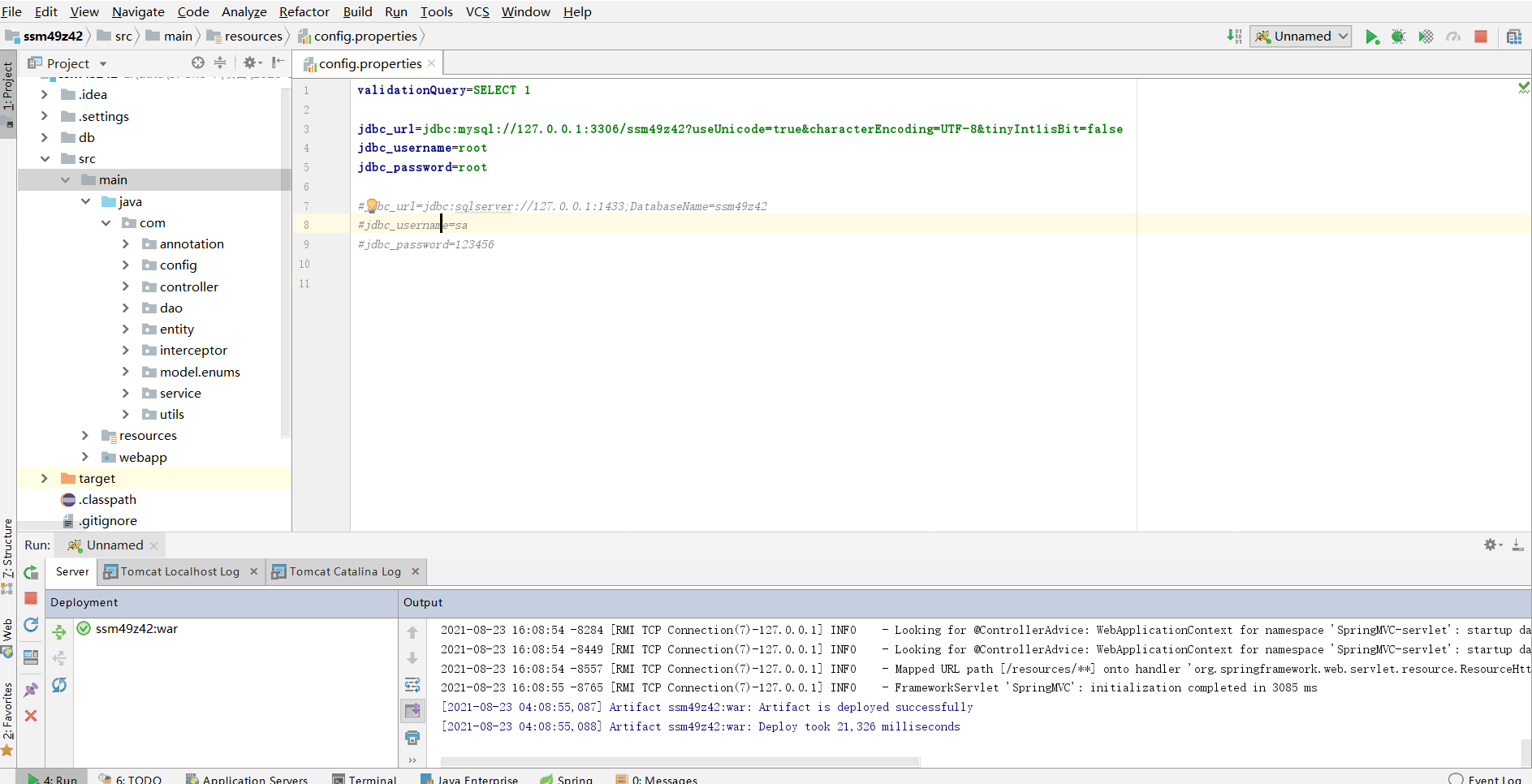The width and height of the screenshot is (1532, 784).
Task: Toggle the 2: Favorites tool window button
Action: tap(8, 719)
